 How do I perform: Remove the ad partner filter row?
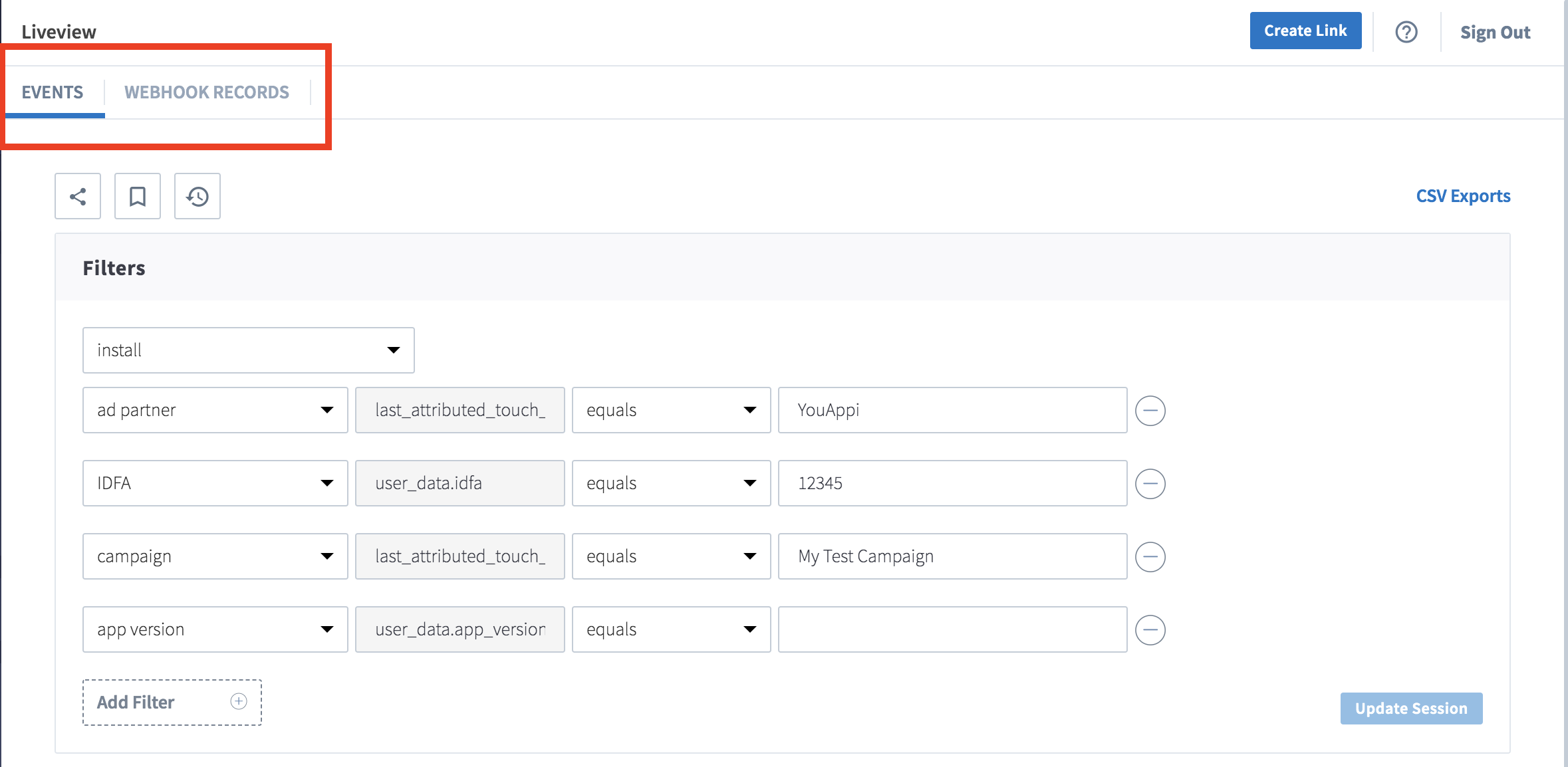pos(1150,410)
